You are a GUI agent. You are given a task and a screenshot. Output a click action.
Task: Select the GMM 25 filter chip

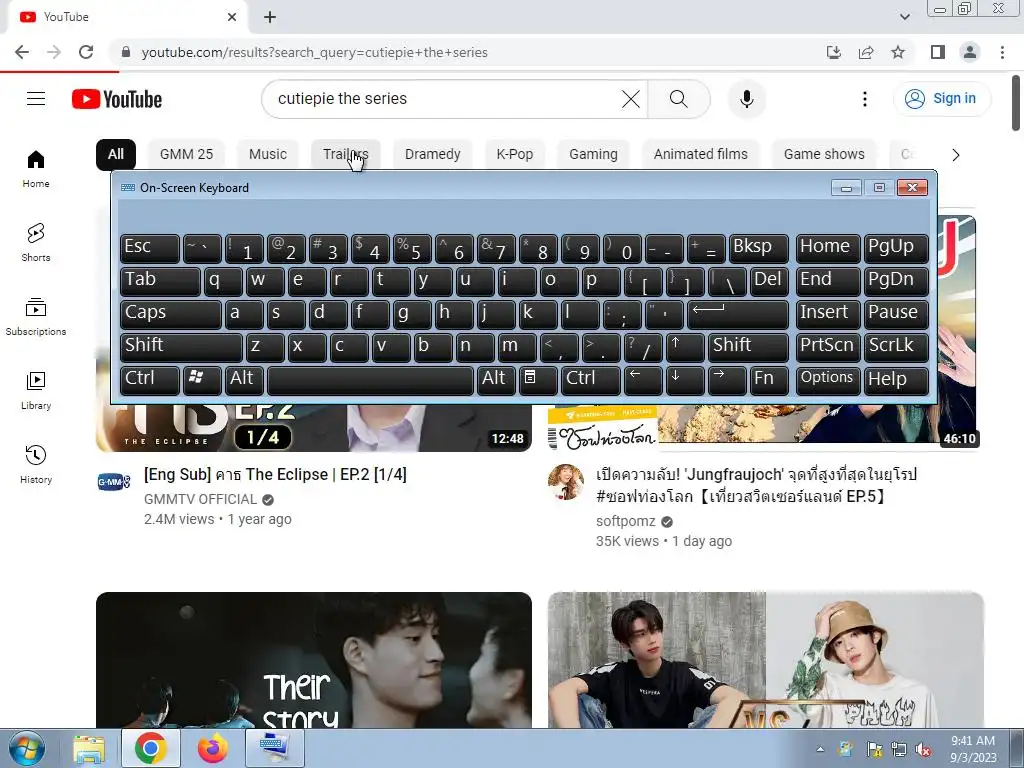coord(186,154)
